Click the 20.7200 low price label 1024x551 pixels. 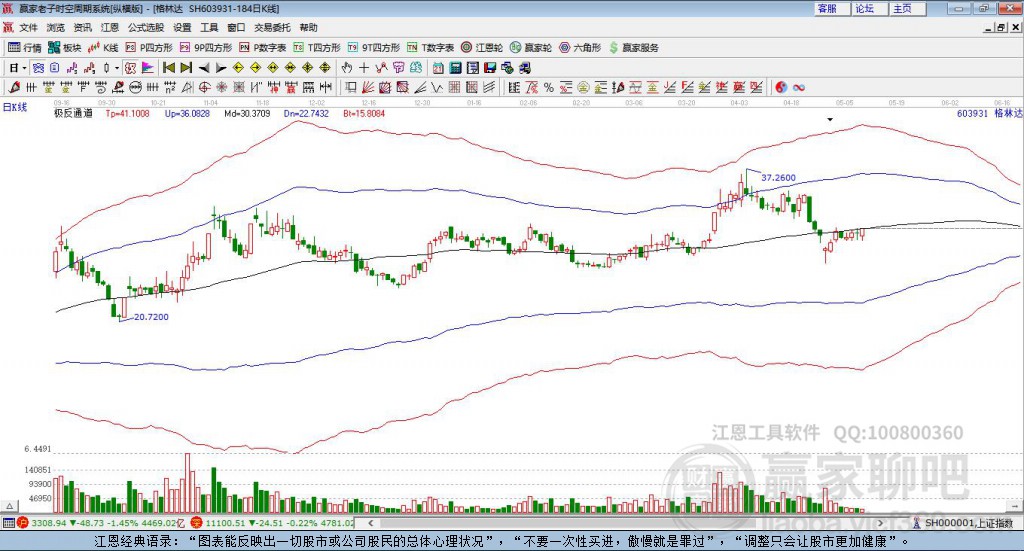(152, 317)
